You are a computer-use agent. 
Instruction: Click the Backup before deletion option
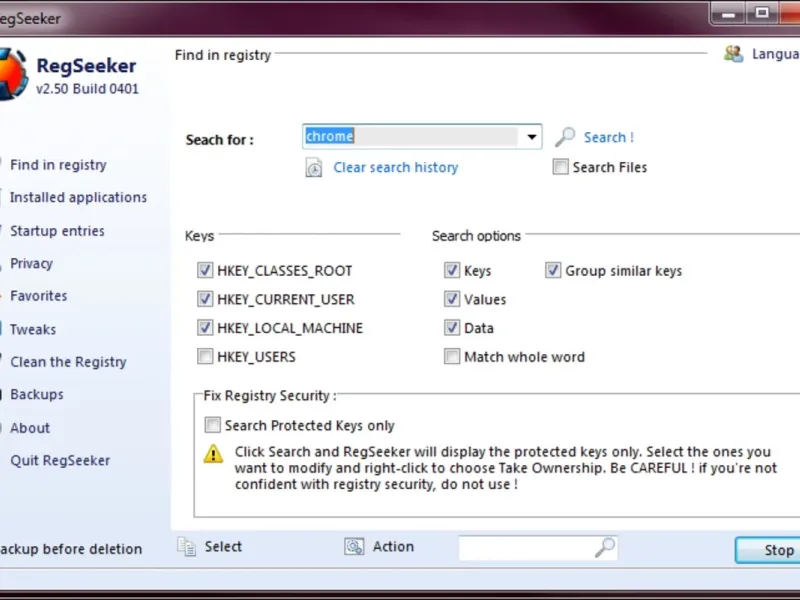[x=71, y=549]
